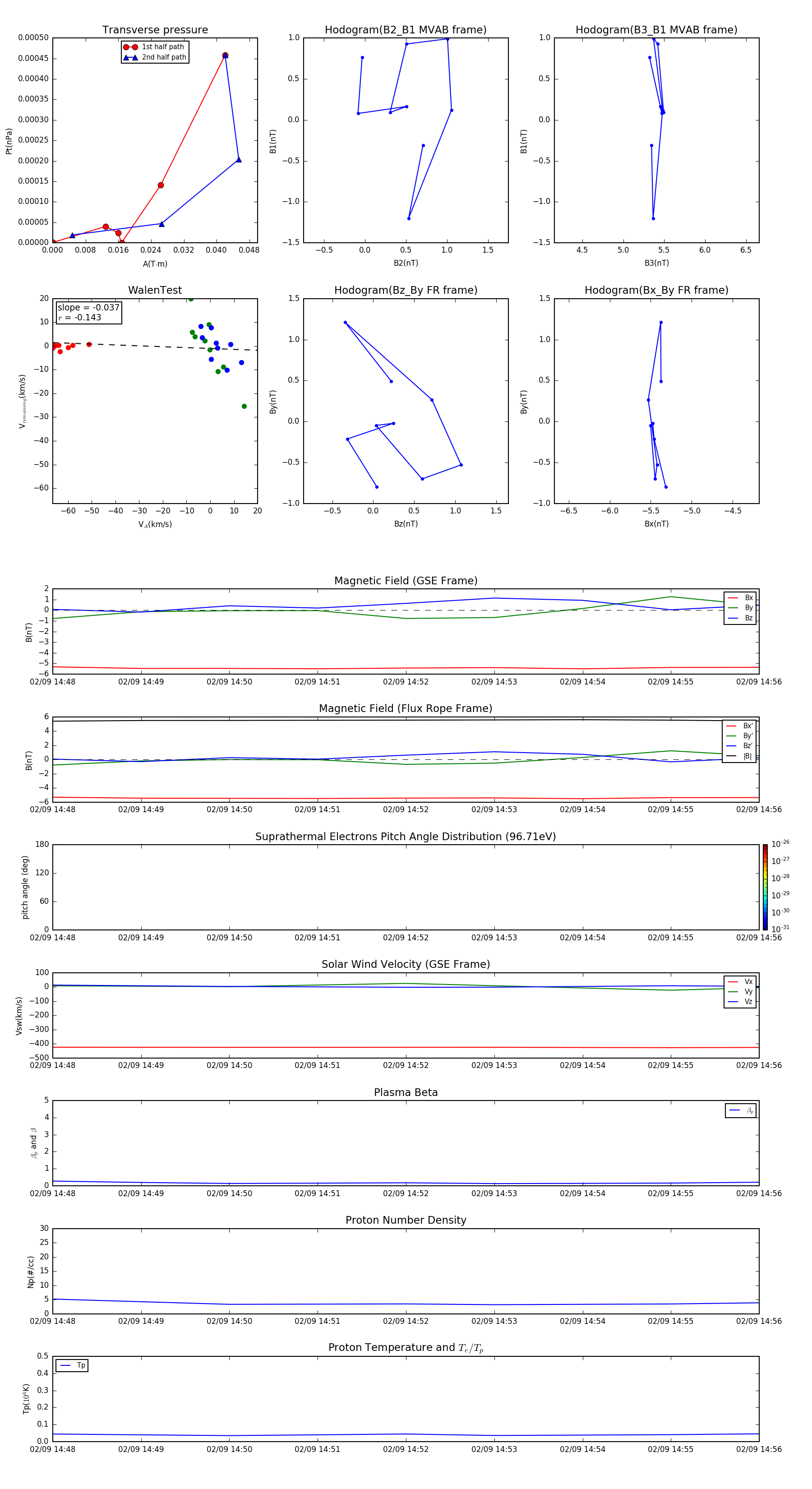This screenshot has height=1489, width=812.
Task: Click the Vy legend entry in velocity plot
Action: point(740,991)
